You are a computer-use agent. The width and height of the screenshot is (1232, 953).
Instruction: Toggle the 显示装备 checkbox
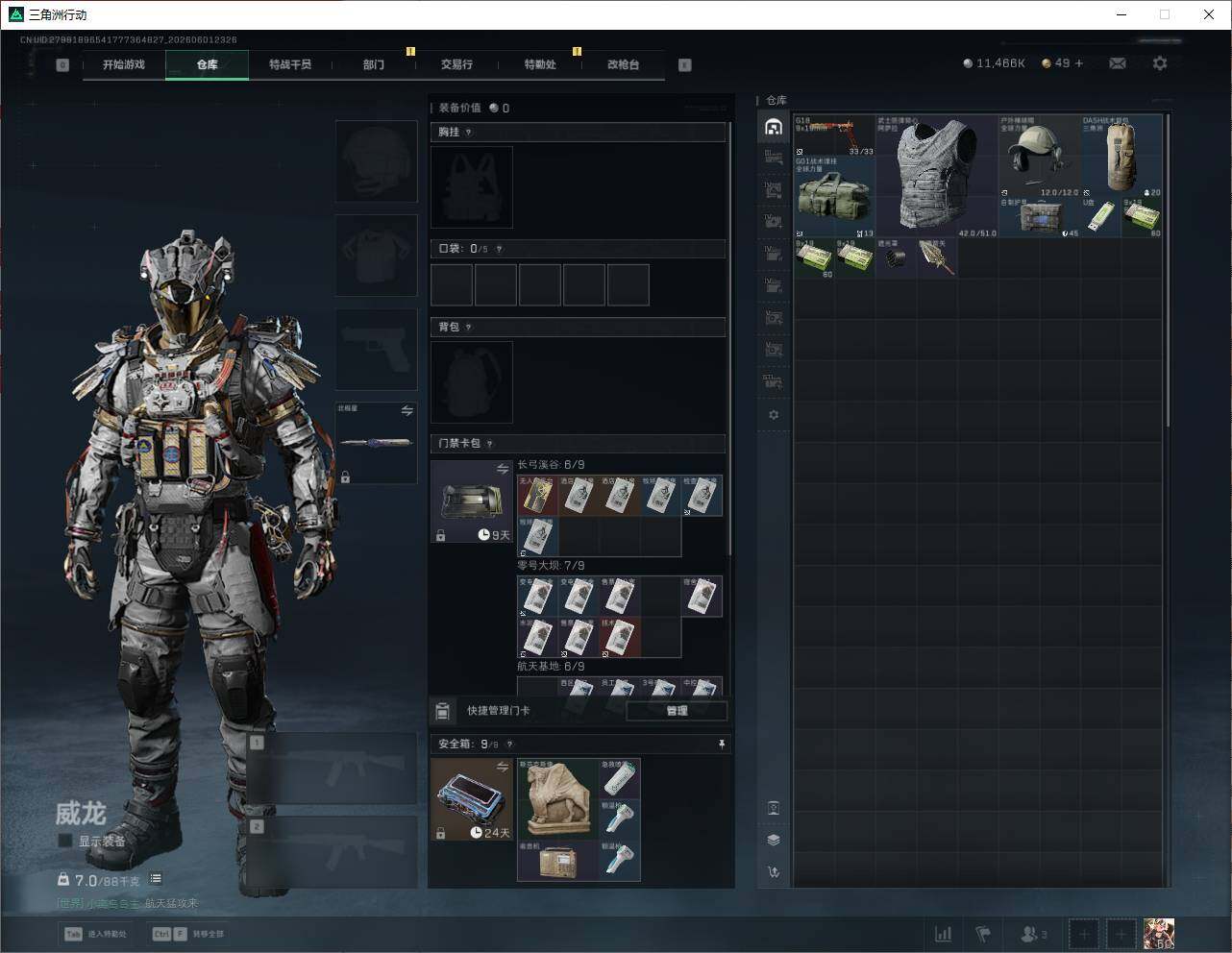click(64, 841)
